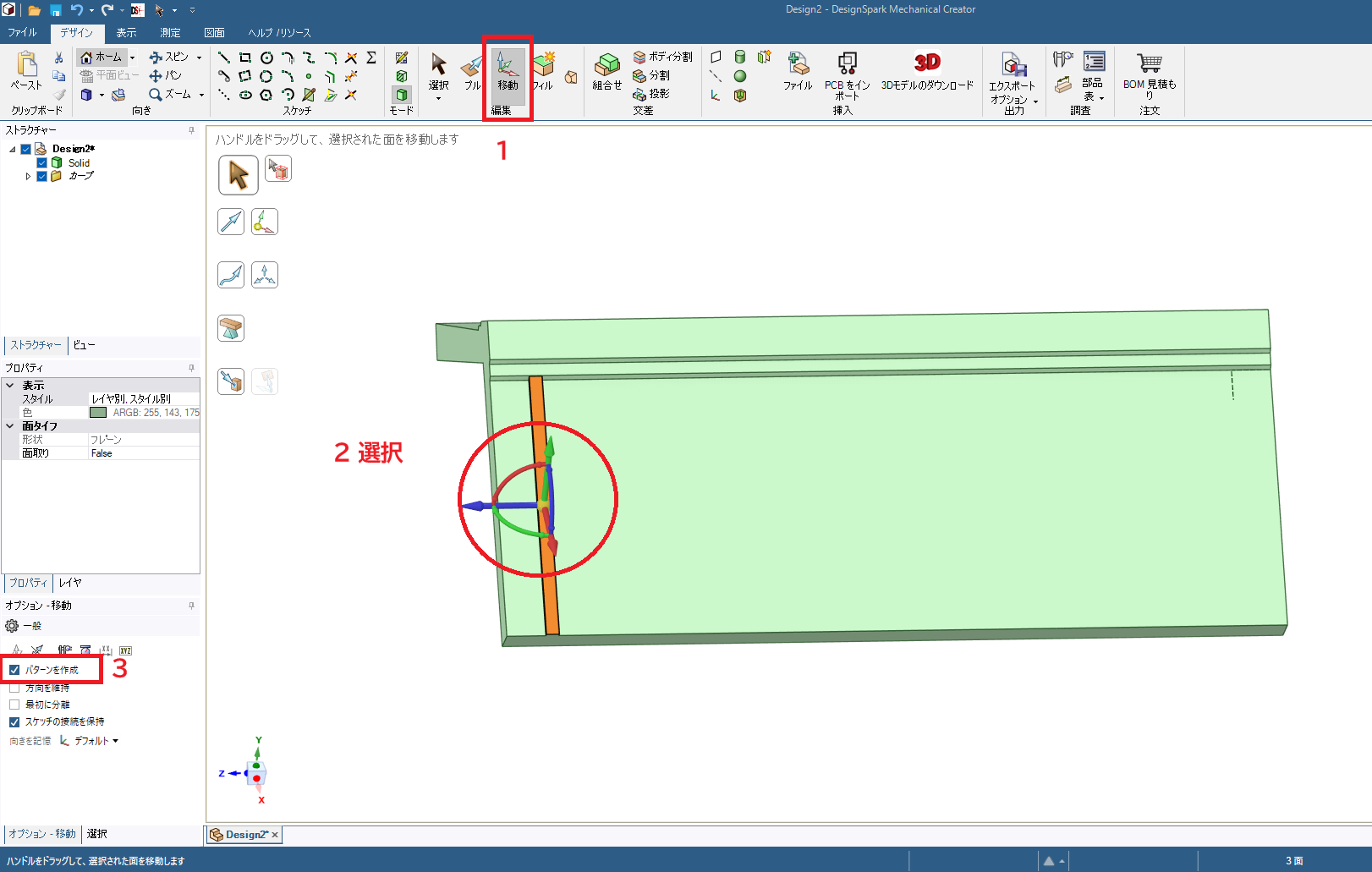Viewport: 1372px width, 872px height.
Task: Click the ファイル menu button
Action: click(22, 33)
